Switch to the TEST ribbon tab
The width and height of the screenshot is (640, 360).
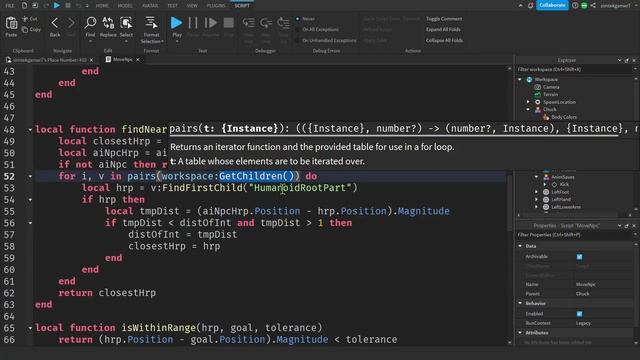pyautogui.click(x=172, y=5)
